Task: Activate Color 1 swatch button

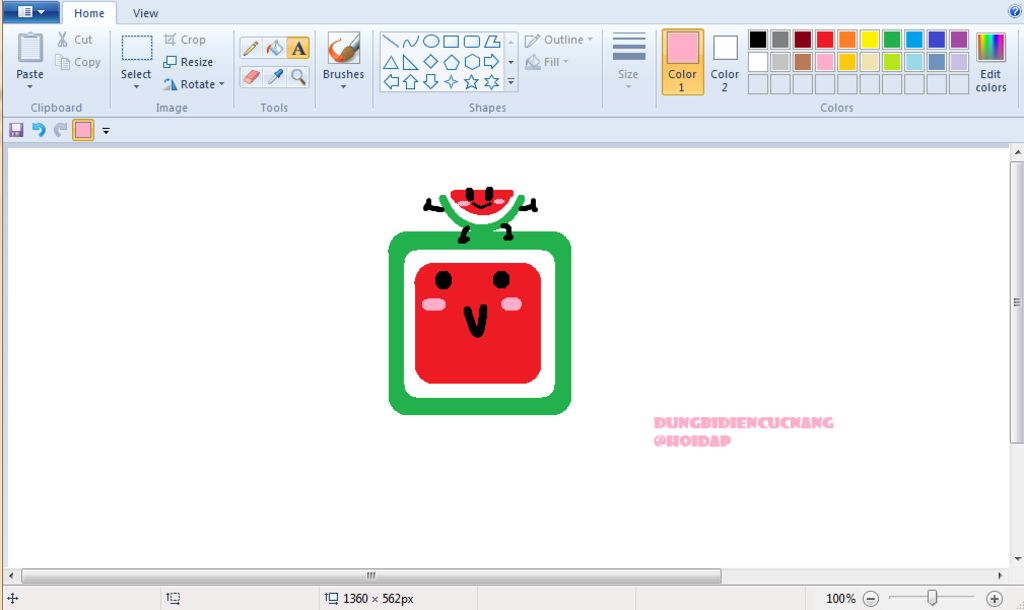Action: click(x=682, y=62)
